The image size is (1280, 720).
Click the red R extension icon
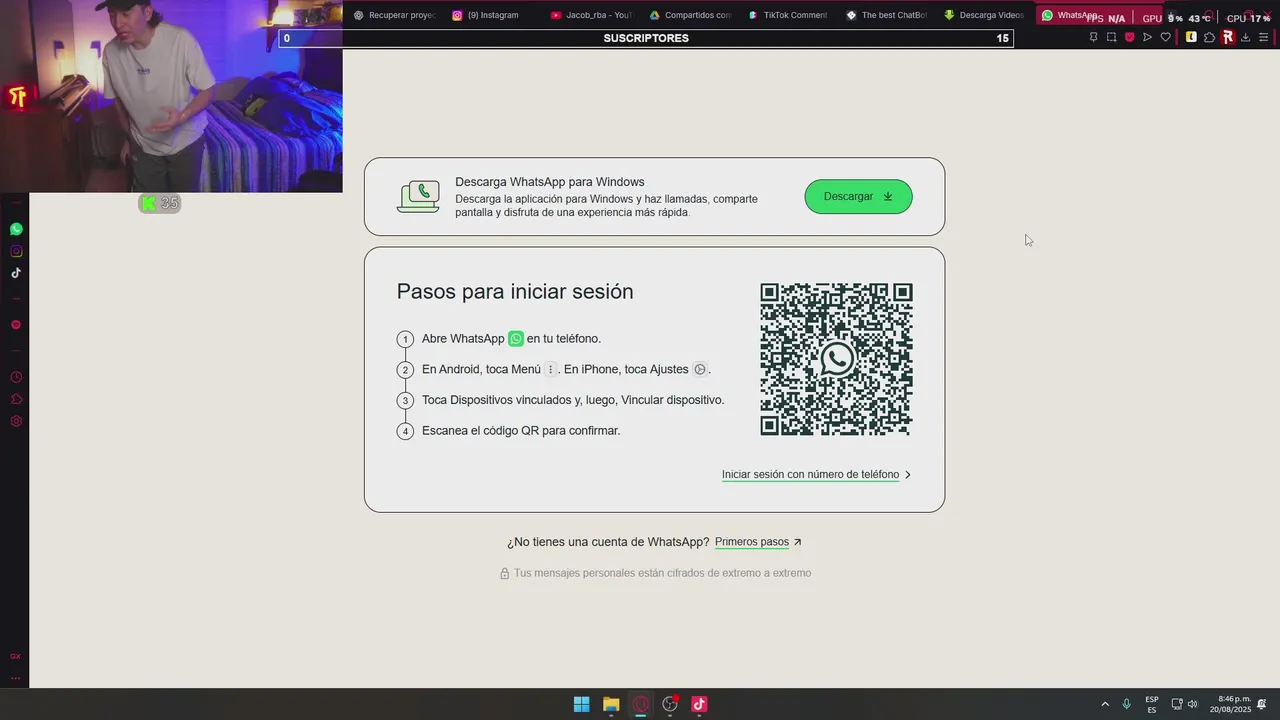click(x=1227, y=37)
